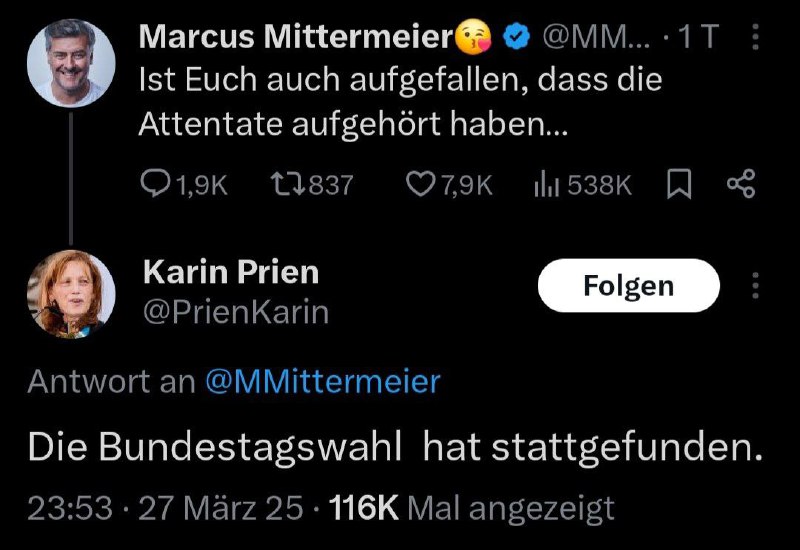Click the blue verified badge

click(x=515, y=39)
